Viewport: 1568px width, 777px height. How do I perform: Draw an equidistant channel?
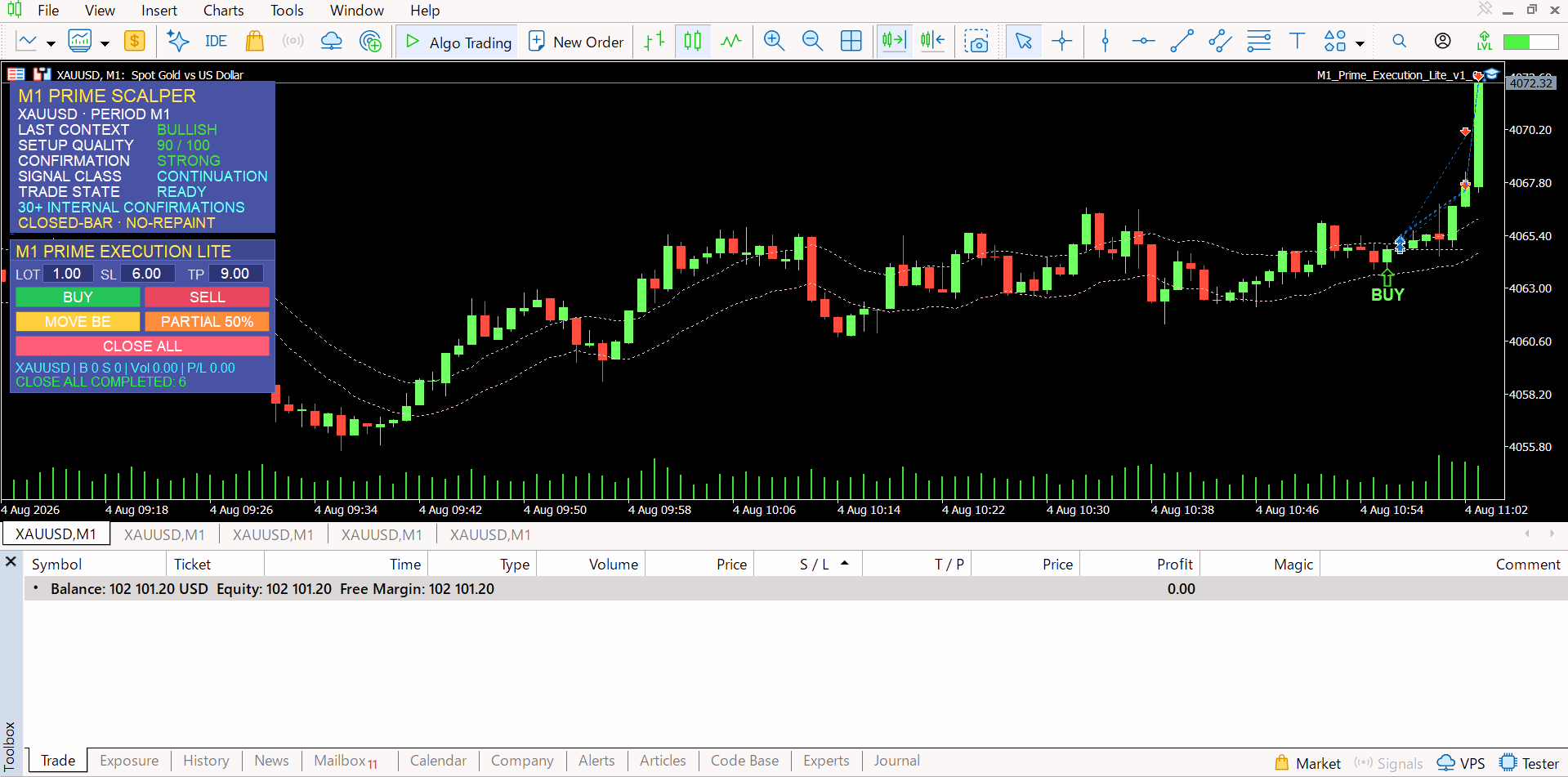tap(1220, 41)
